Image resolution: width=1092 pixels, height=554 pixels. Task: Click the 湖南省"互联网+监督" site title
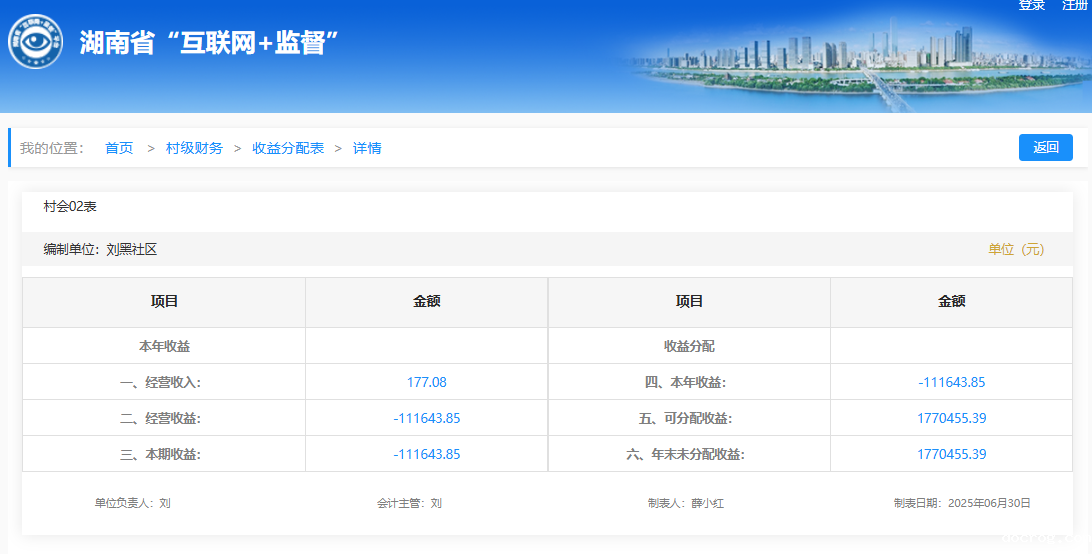(209, 43)
